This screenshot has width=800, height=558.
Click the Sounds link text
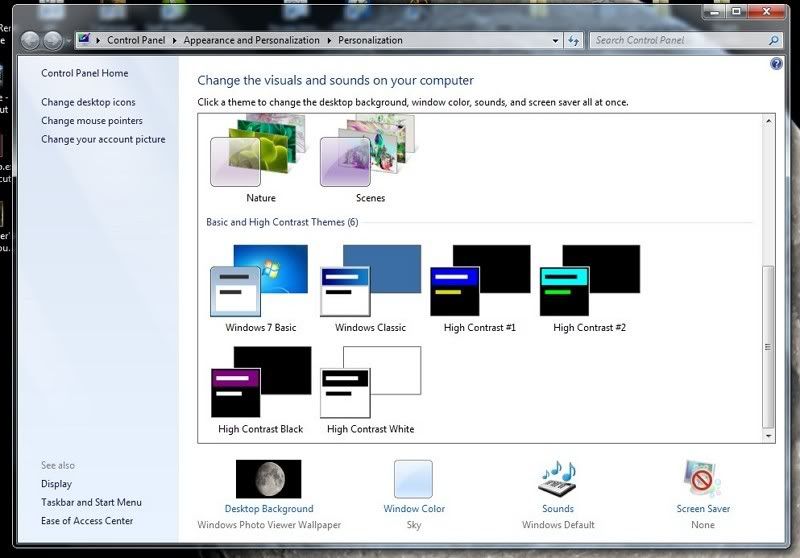[558, 509]
